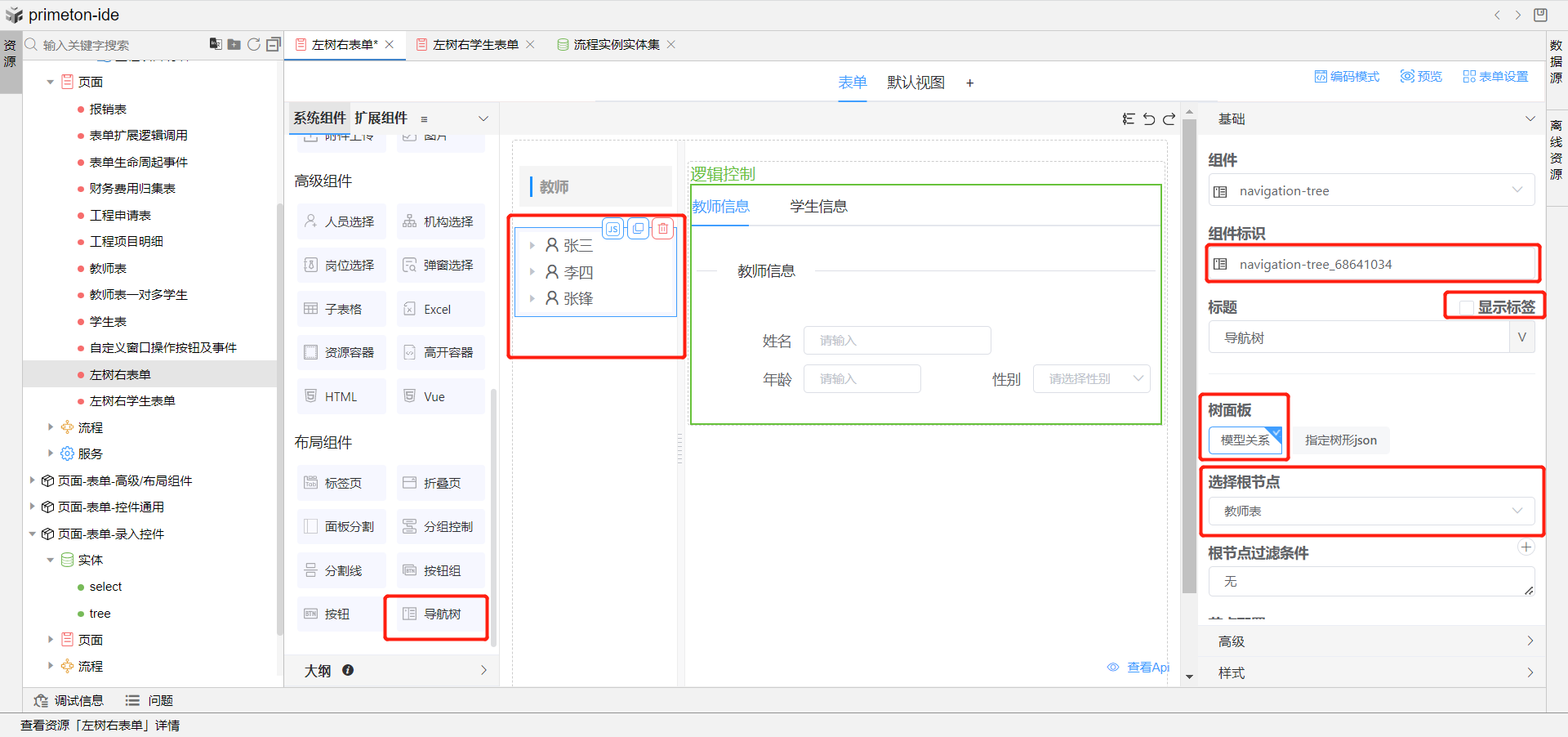Enable the 显示标签 checkbox
Image resolution: width=1568 pixels, height=737 pixels.
(x=1467, y=307)
